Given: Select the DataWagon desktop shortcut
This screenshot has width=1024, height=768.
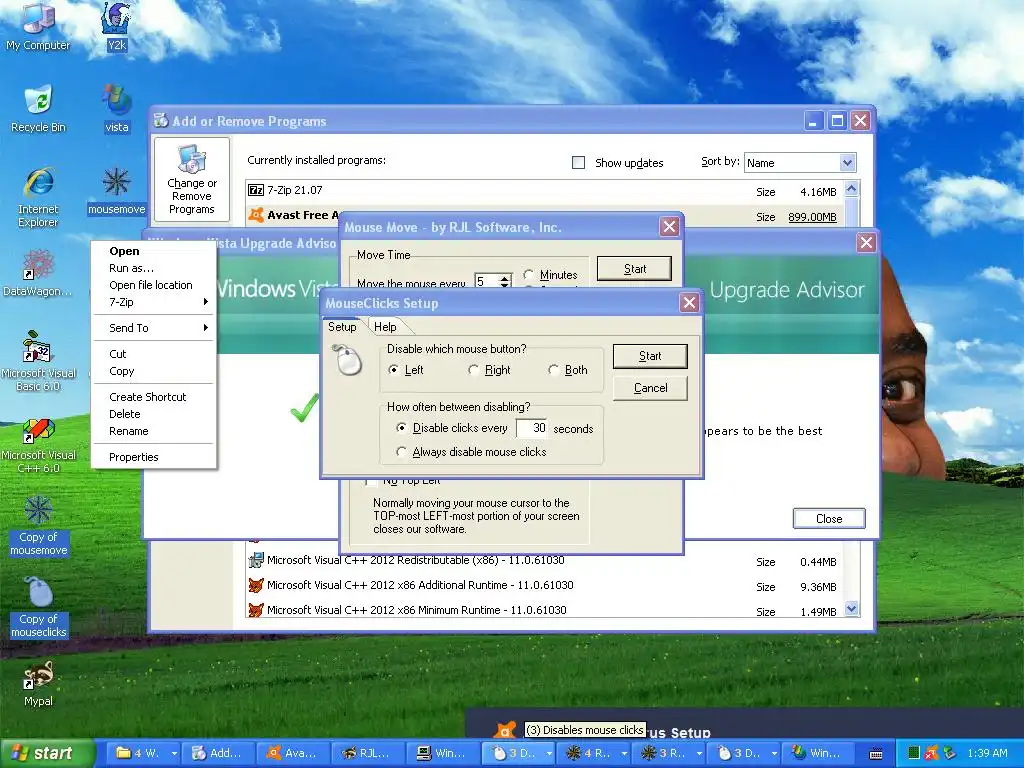Looking at the screenshot, I should pyautogui.click(x=38, y=273).
